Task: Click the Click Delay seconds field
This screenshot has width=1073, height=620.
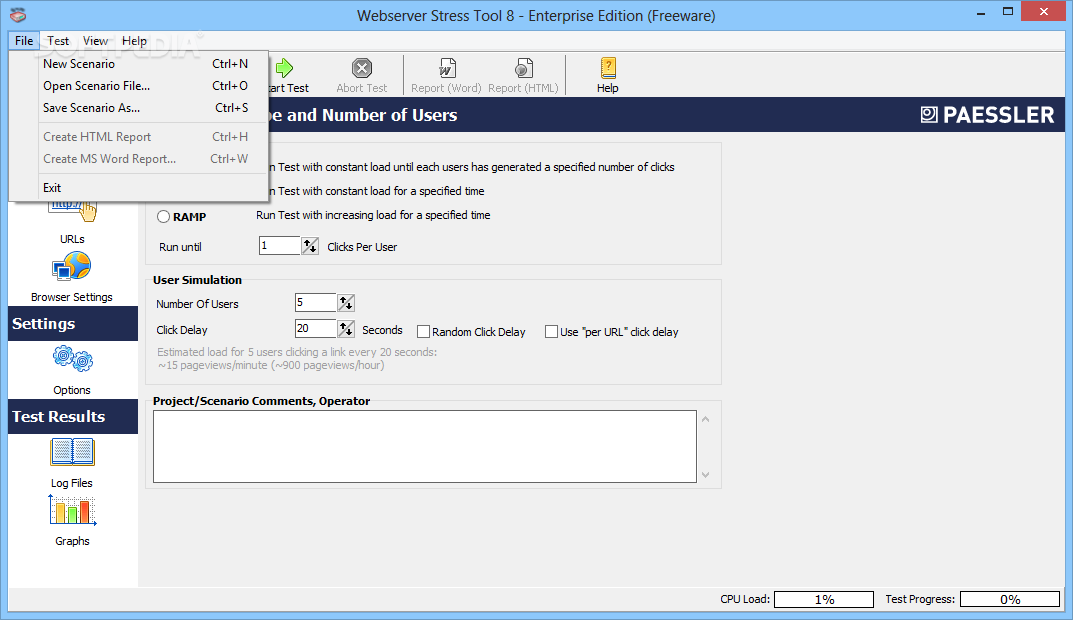Action: point(315,328)
